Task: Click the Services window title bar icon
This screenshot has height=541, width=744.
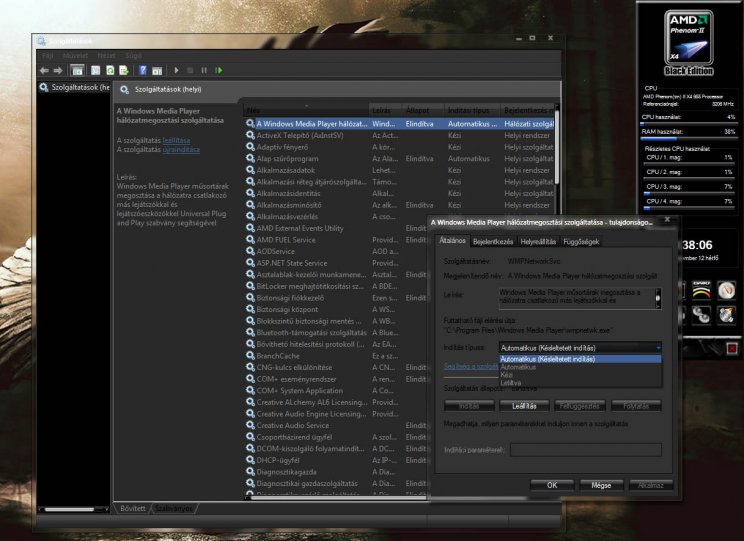Action: [x=42, y=41]
